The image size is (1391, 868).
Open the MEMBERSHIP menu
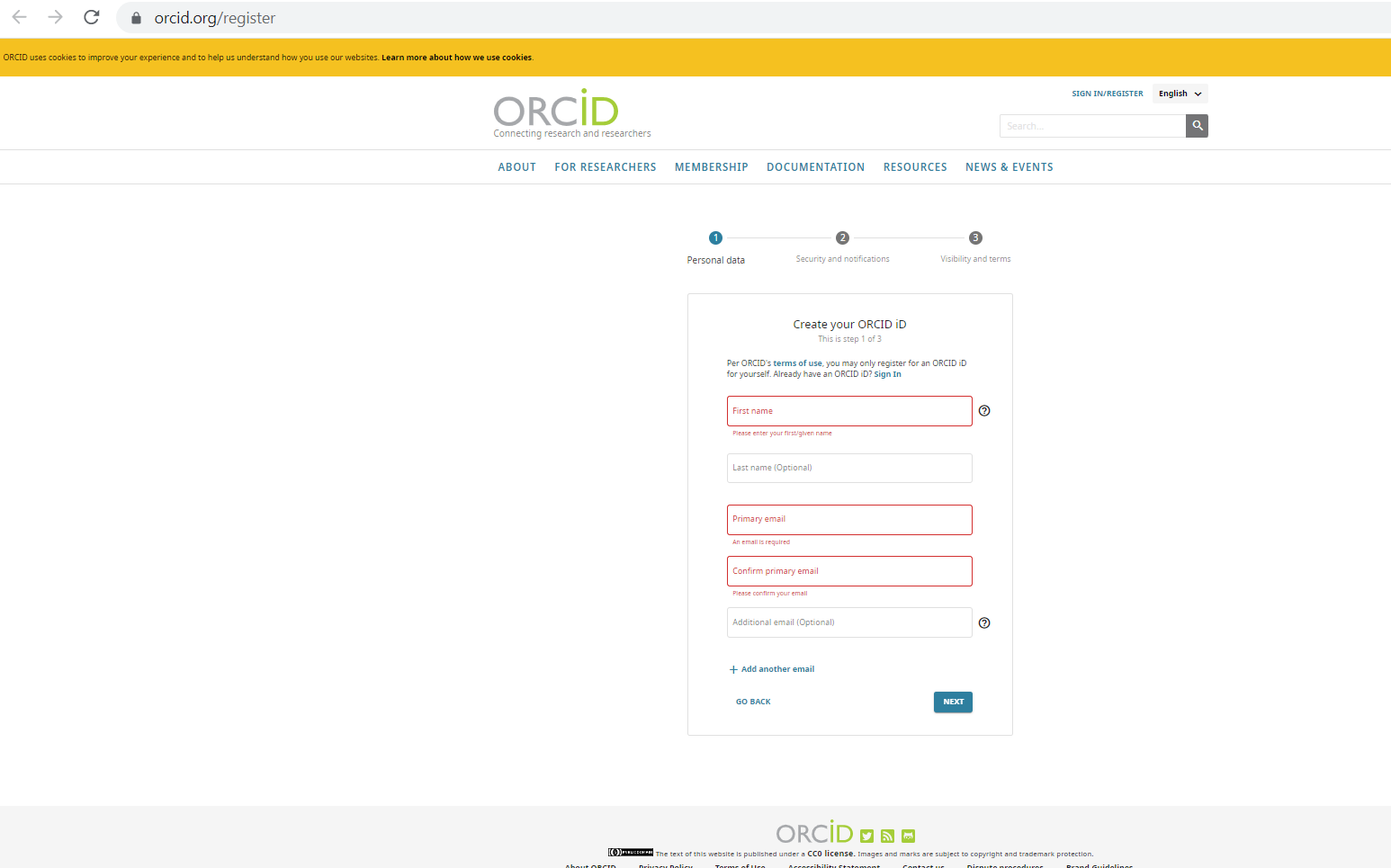coord(711,167)
